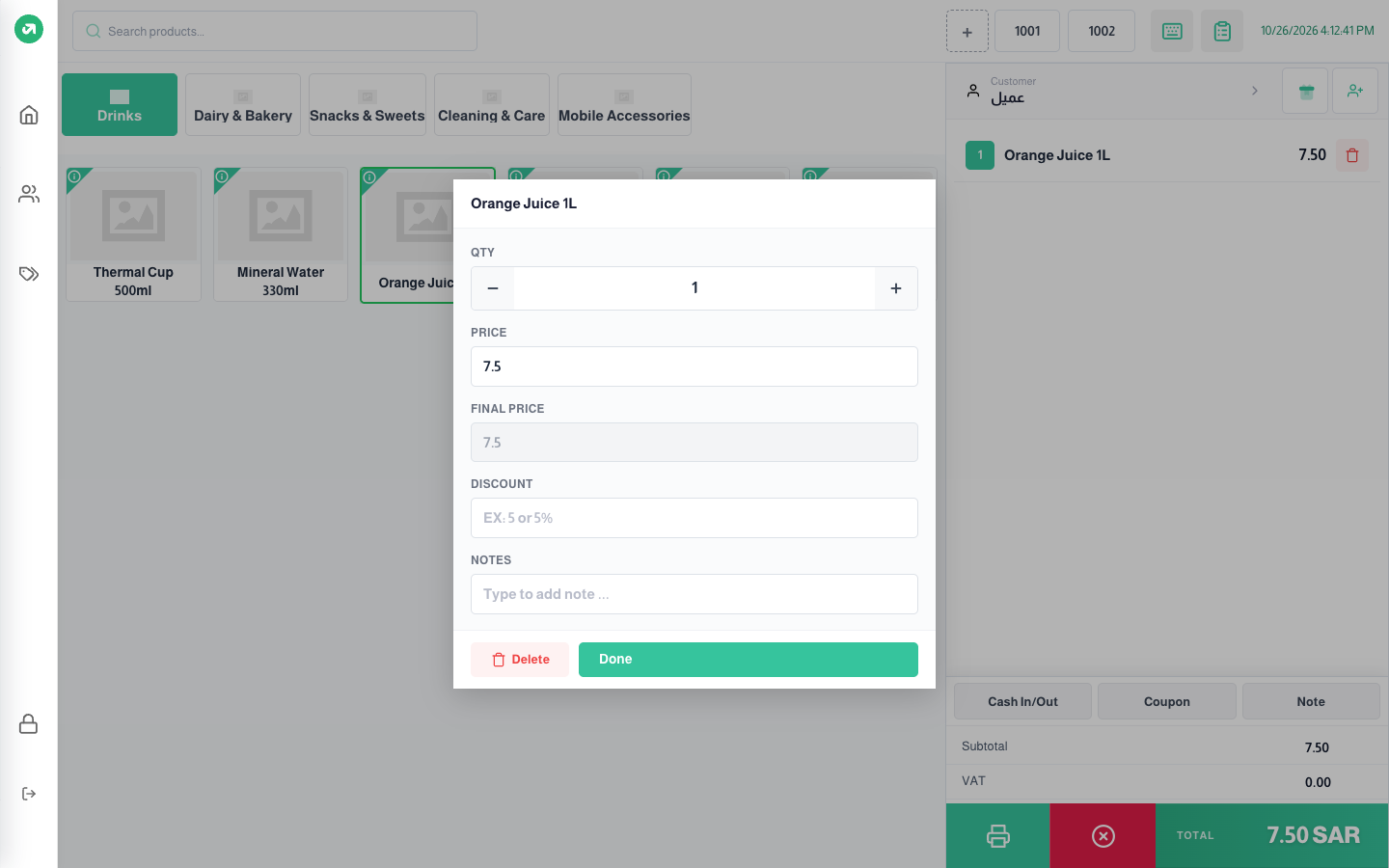Switch to order tab 1001

(1027, 31)
